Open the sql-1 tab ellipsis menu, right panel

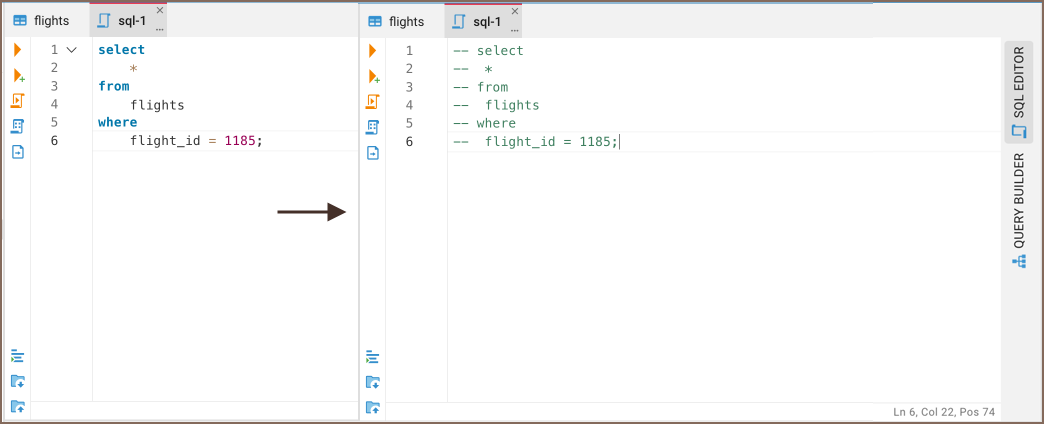(x=515, y=29)
